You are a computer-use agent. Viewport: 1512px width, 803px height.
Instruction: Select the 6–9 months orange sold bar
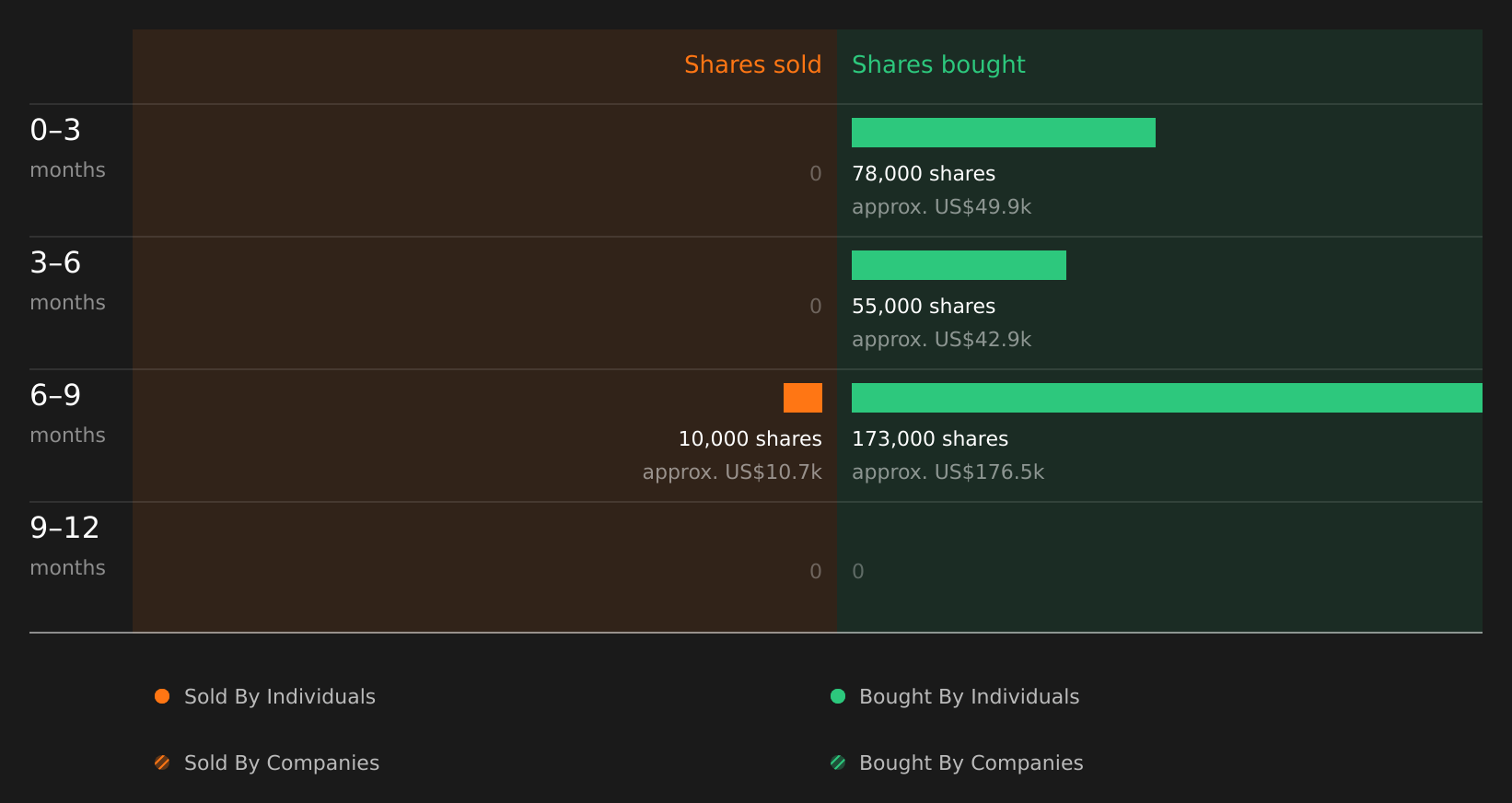pos(803,398)
